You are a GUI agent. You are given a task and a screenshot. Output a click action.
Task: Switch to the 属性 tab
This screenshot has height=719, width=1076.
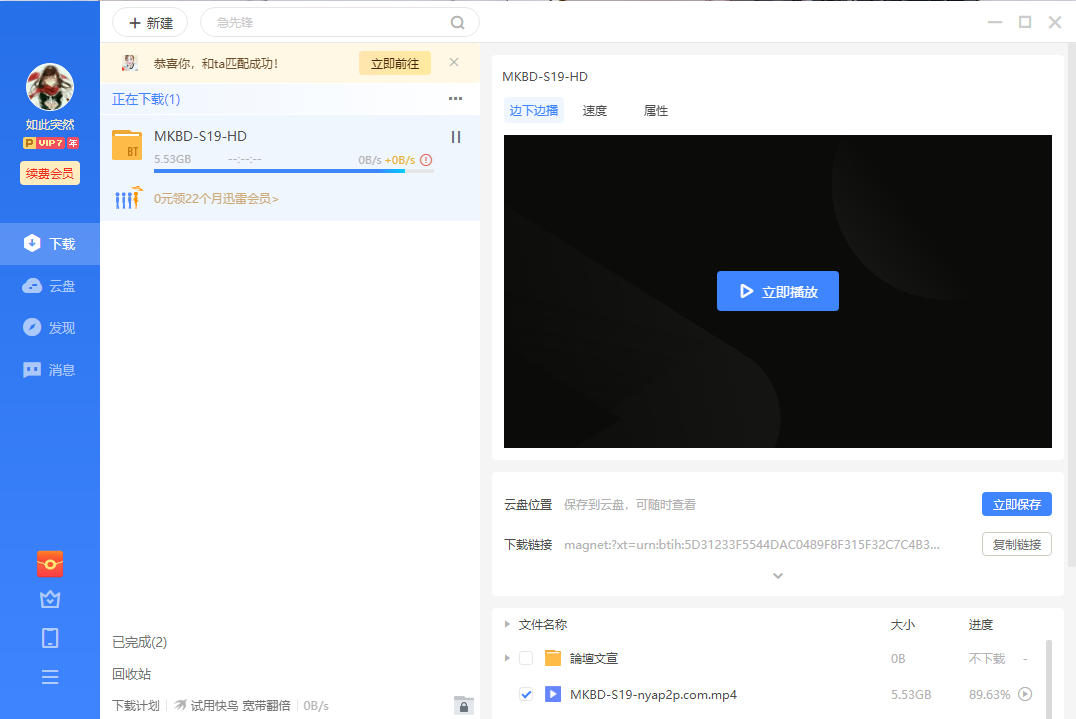pyautogui.click(x=656, y=111)
